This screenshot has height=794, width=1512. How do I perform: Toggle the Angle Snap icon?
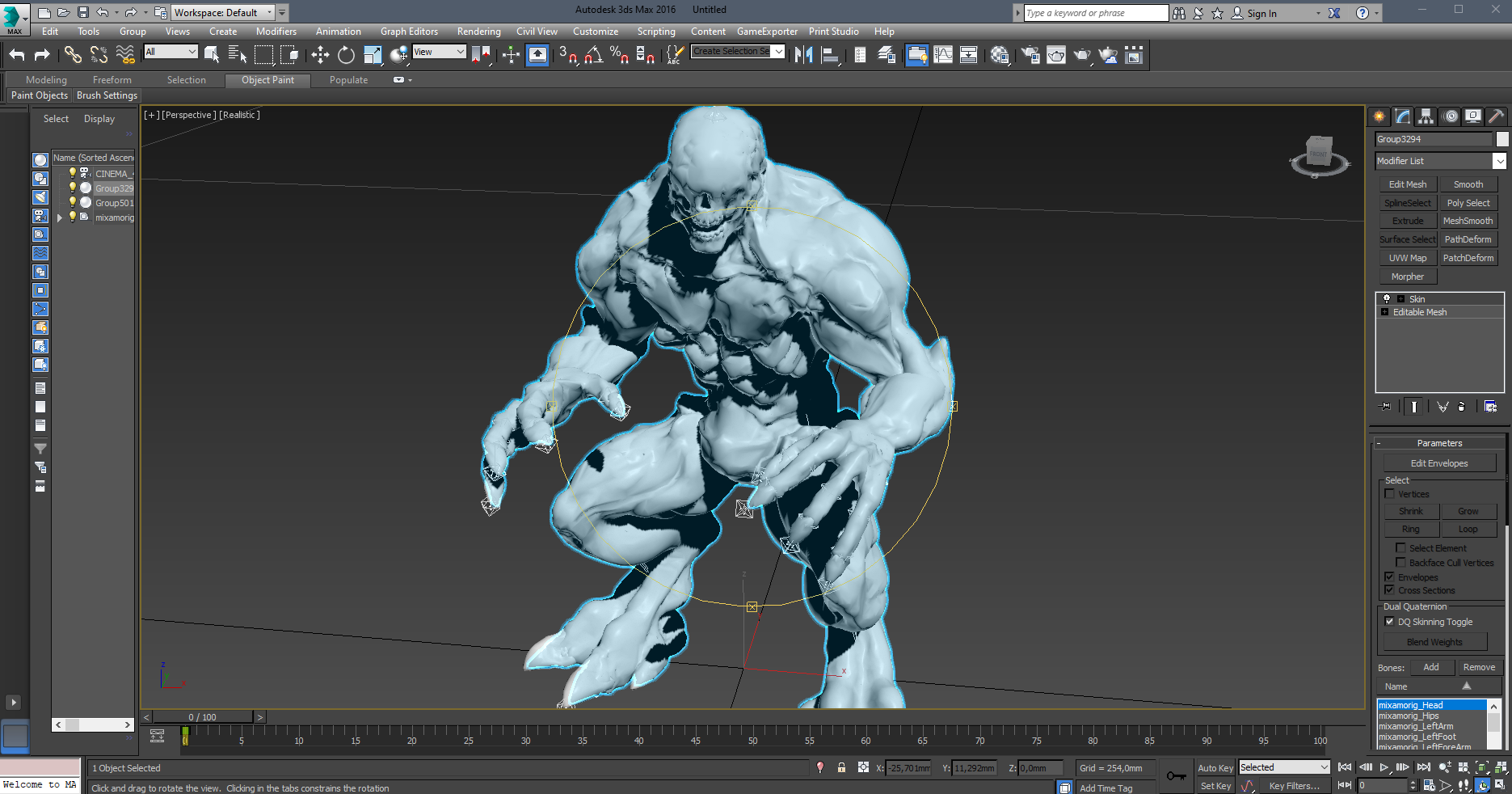coord(593,55)
